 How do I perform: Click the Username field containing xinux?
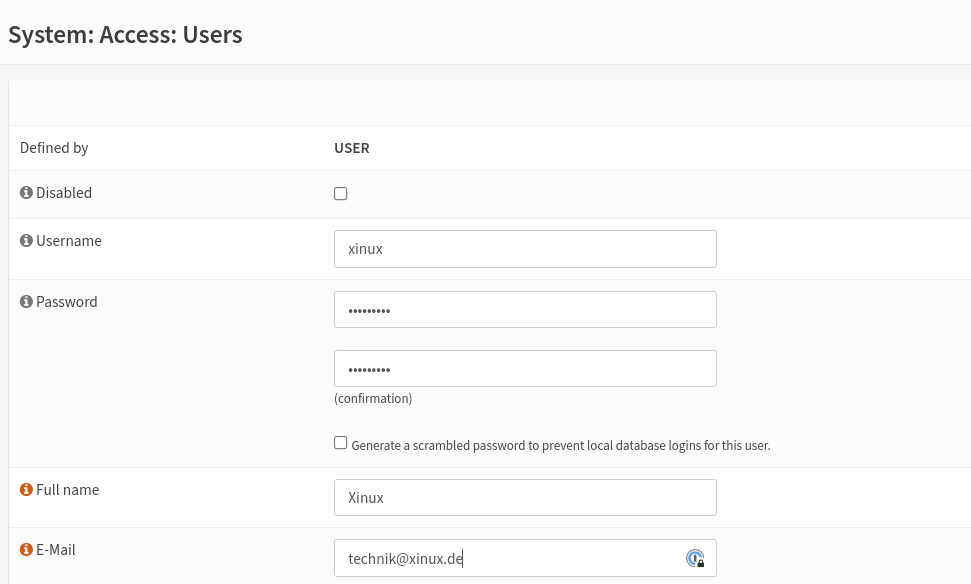[x=525, y=249]
